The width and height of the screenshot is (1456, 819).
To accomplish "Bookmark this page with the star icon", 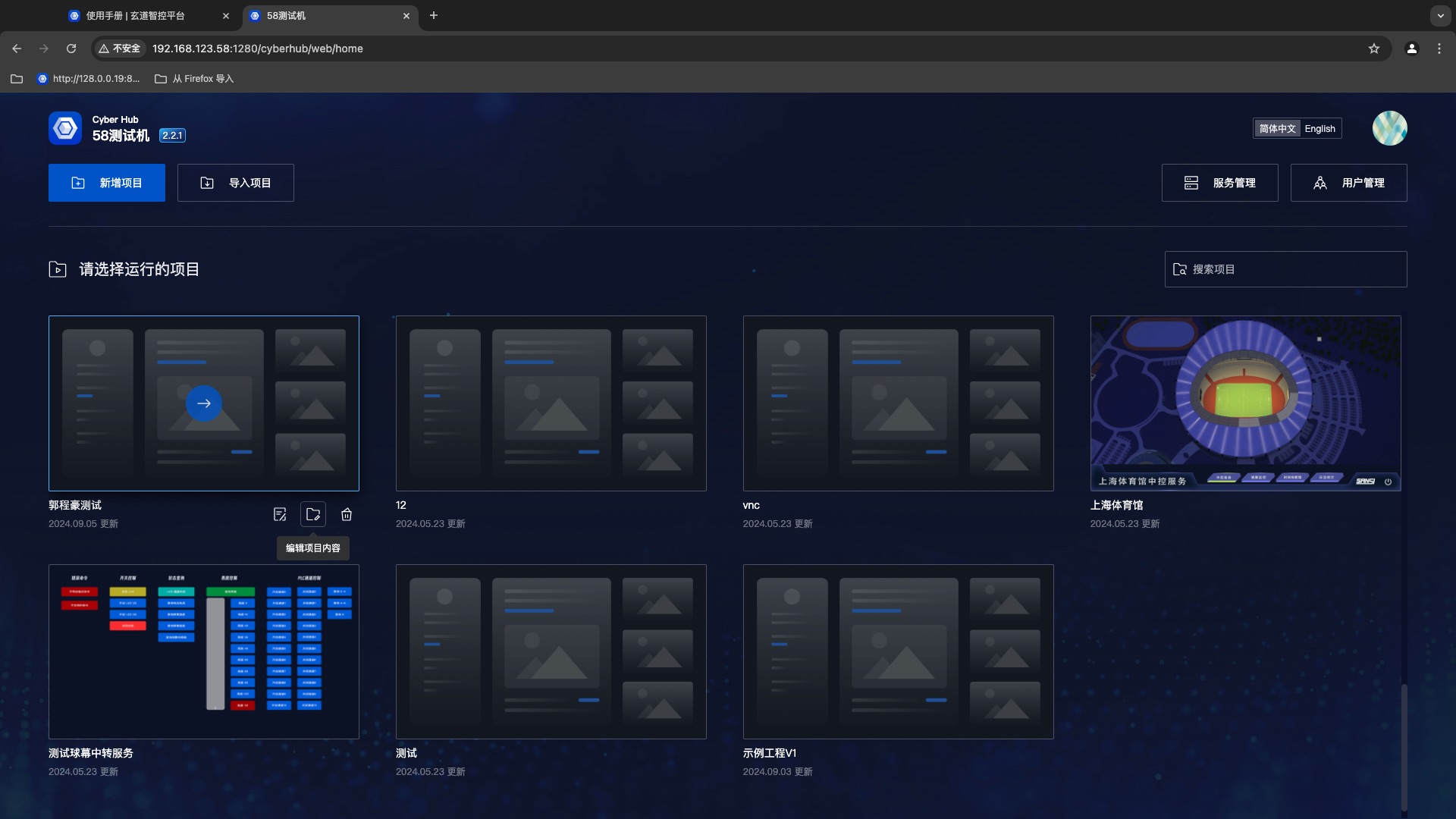I will (1373, 49).
